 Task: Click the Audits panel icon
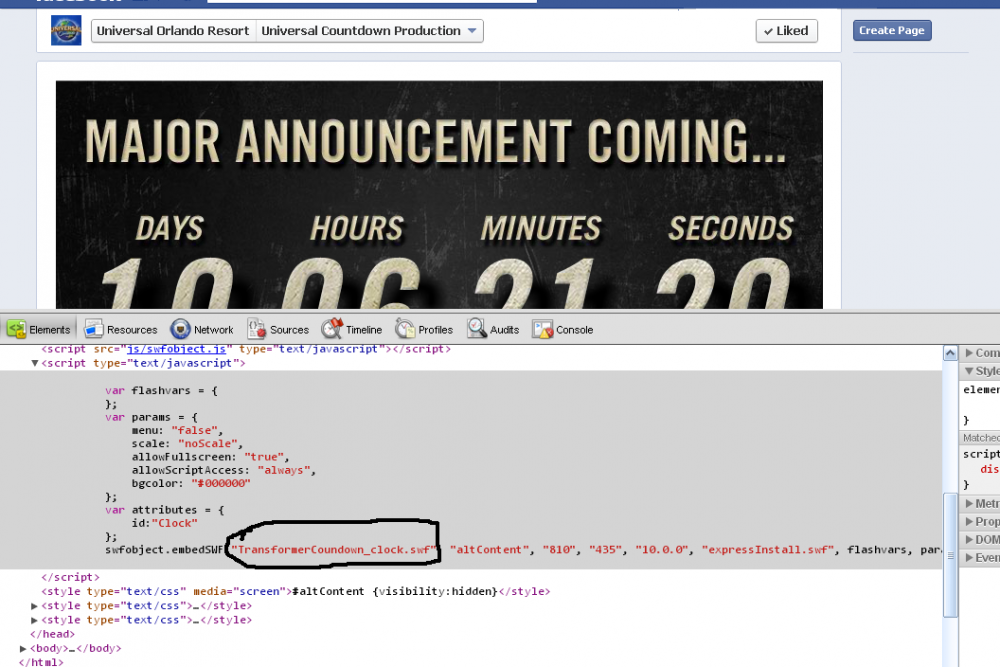tap(476, 329)
